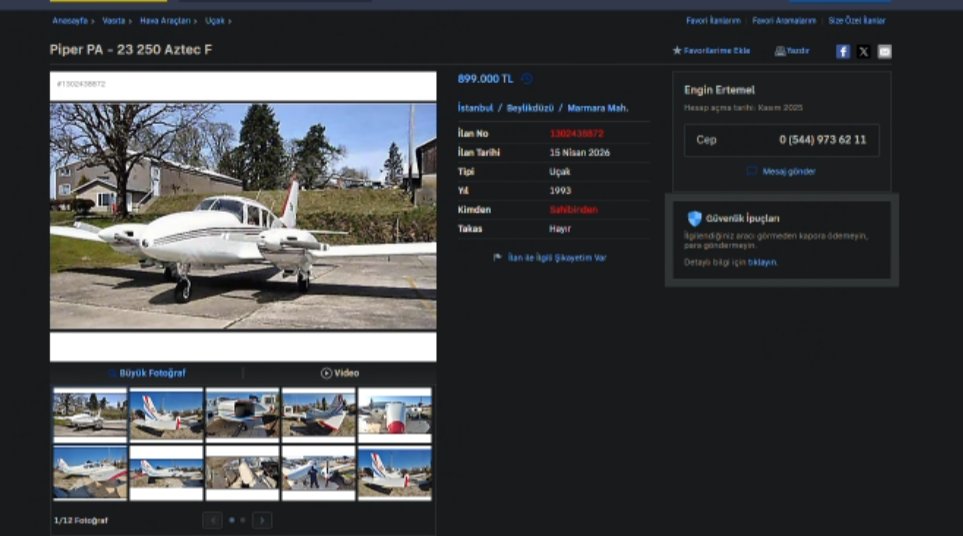Image resolution: width=963 pixels, height=536 pixels.
Task: Open the Anasayfa breadcrumb
Action: point(70,21)
